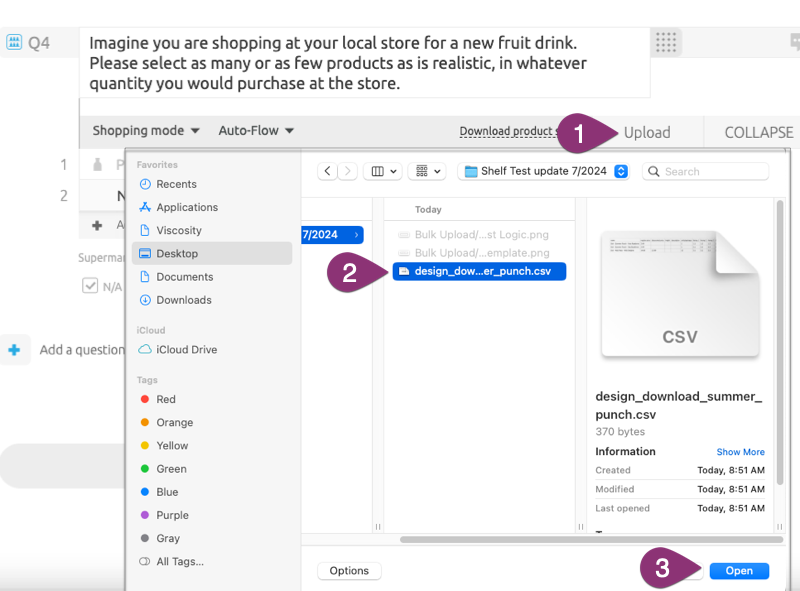Click Open to upload the selected CSV
The image size is (800, 591).
[739, 570]
